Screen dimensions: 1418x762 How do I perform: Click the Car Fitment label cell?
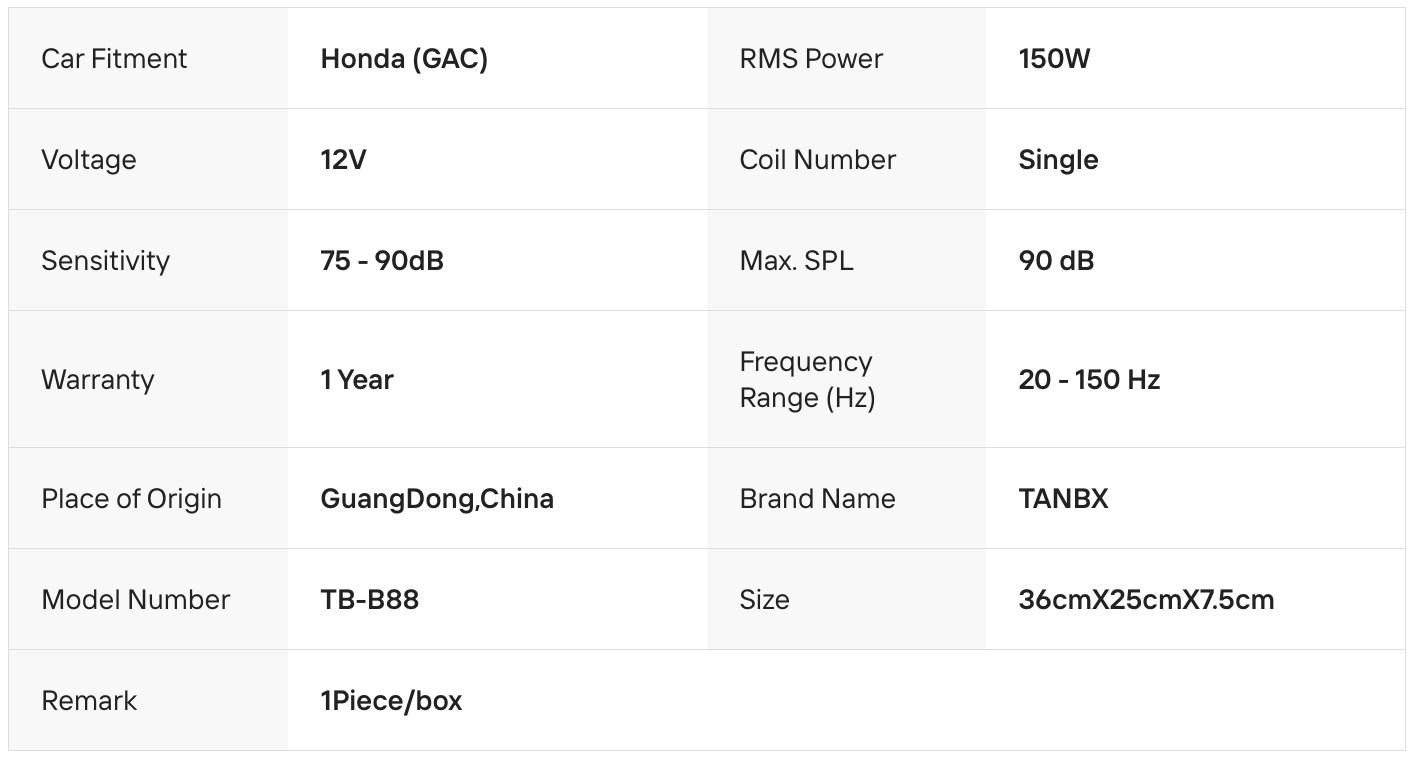coord(114,59)
